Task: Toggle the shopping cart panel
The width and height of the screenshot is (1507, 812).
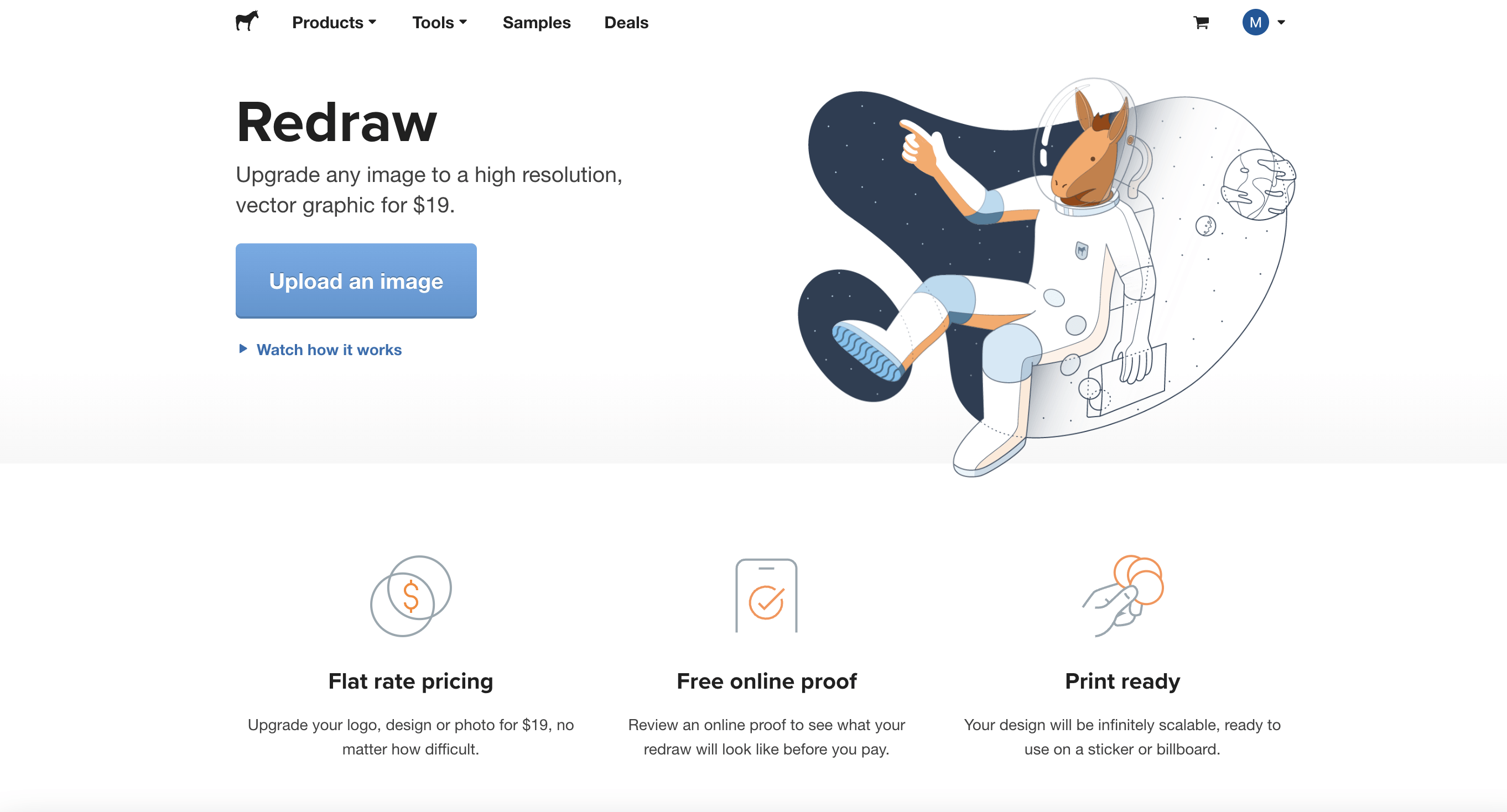Action: [1201, 22]
